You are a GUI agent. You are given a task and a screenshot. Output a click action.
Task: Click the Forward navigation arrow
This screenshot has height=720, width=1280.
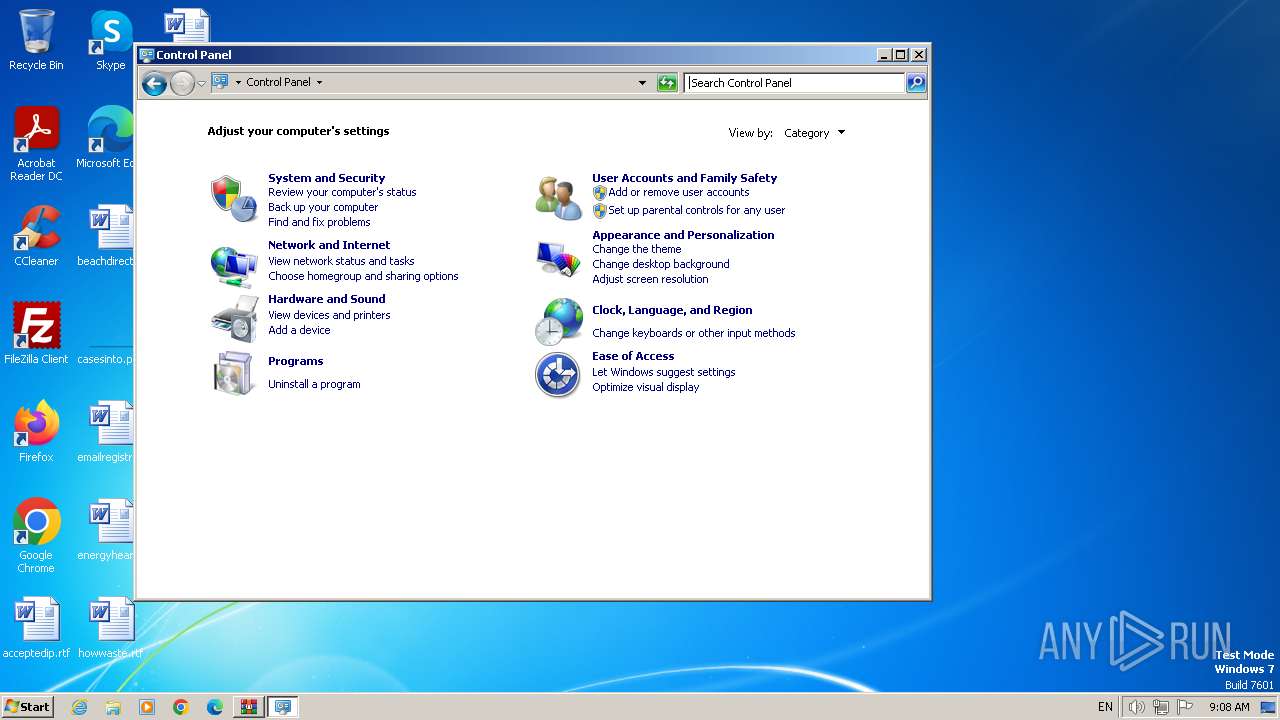pyautogui.click(x=182, y=83)
